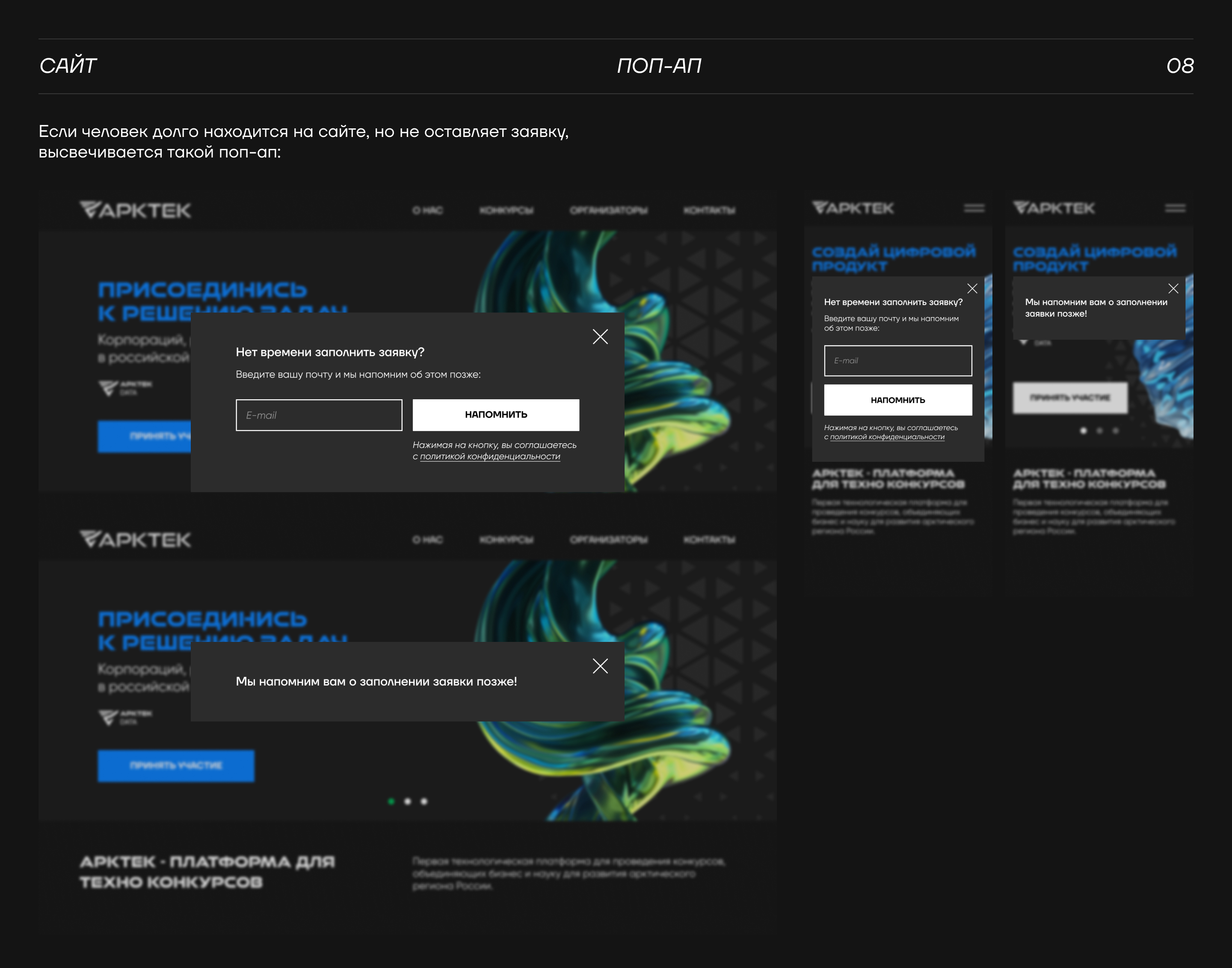Click the APKTEK logo in top desktop header
The height and width of the screenshot is (968, 1232).
pos(135,210)
